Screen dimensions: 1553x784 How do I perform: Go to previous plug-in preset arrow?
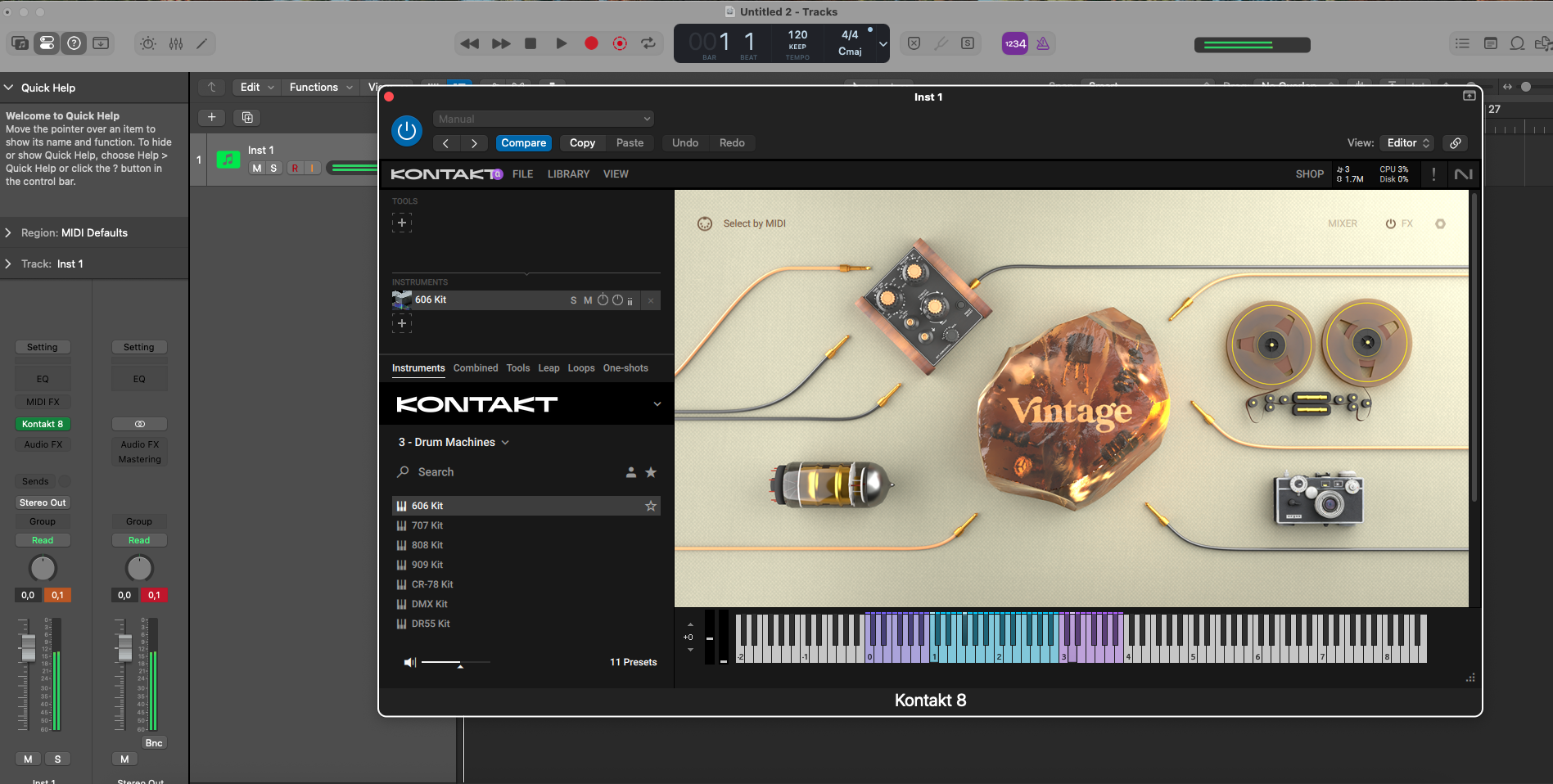445,143
